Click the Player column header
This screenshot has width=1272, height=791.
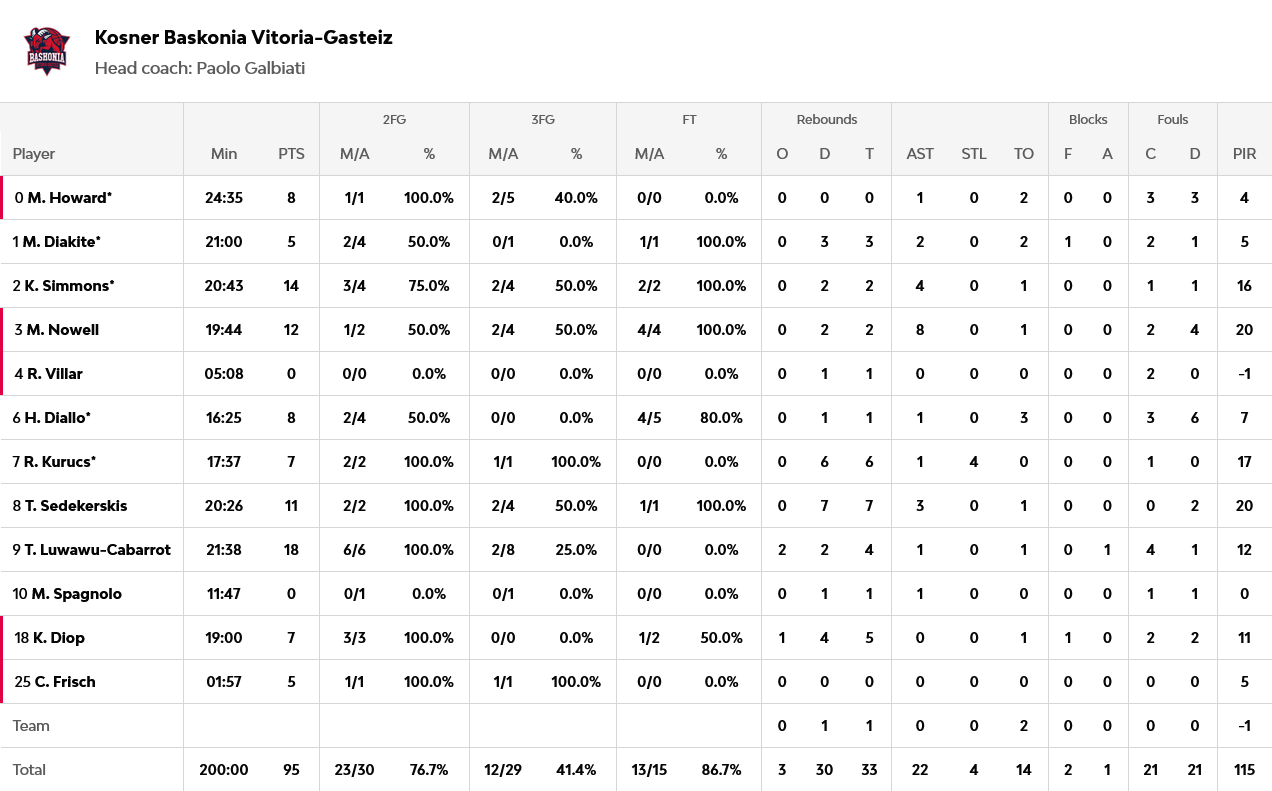coord(34,154)
